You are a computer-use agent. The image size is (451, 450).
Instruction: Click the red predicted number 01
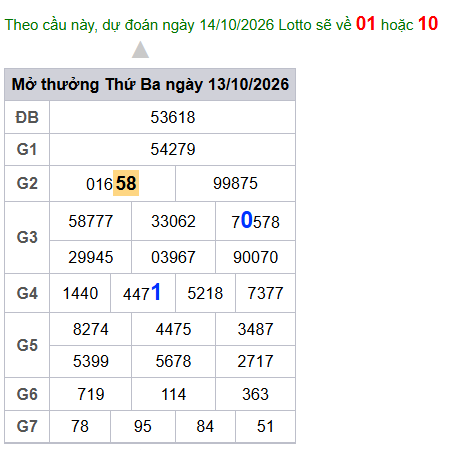pyautogui.click(x=366, y=24)
